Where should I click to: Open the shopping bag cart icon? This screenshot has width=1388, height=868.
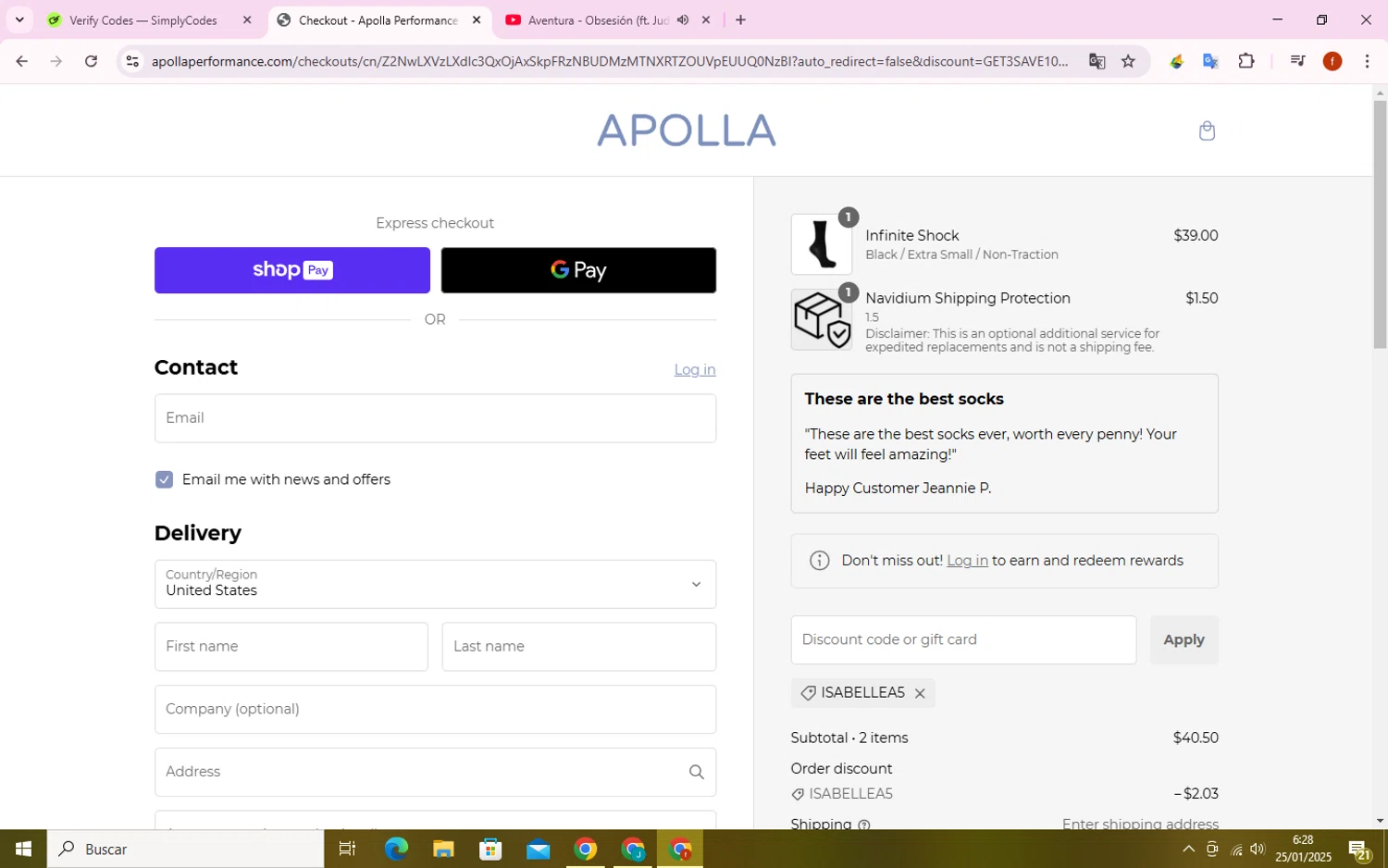click(1207, 130)
